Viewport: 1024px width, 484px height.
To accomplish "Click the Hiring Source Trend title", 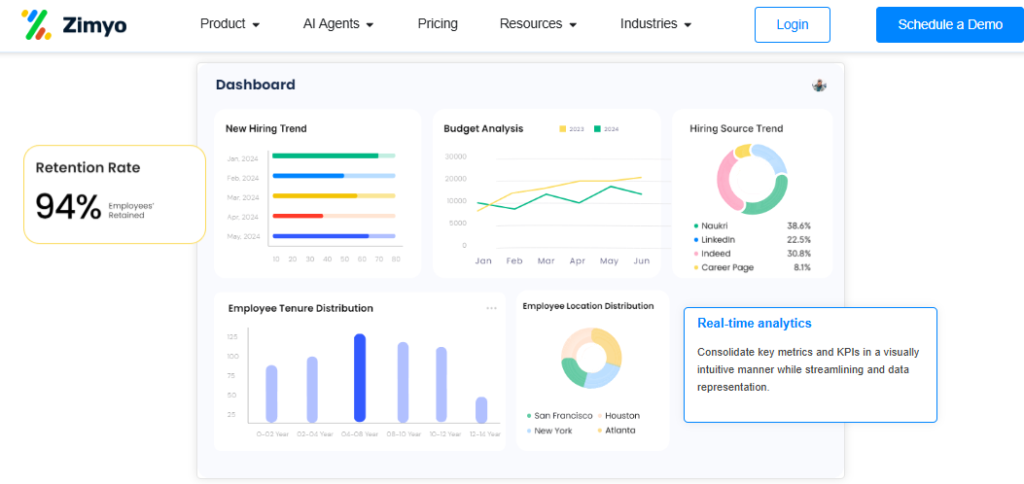I will pyautogui.click(x=736, y=129).
